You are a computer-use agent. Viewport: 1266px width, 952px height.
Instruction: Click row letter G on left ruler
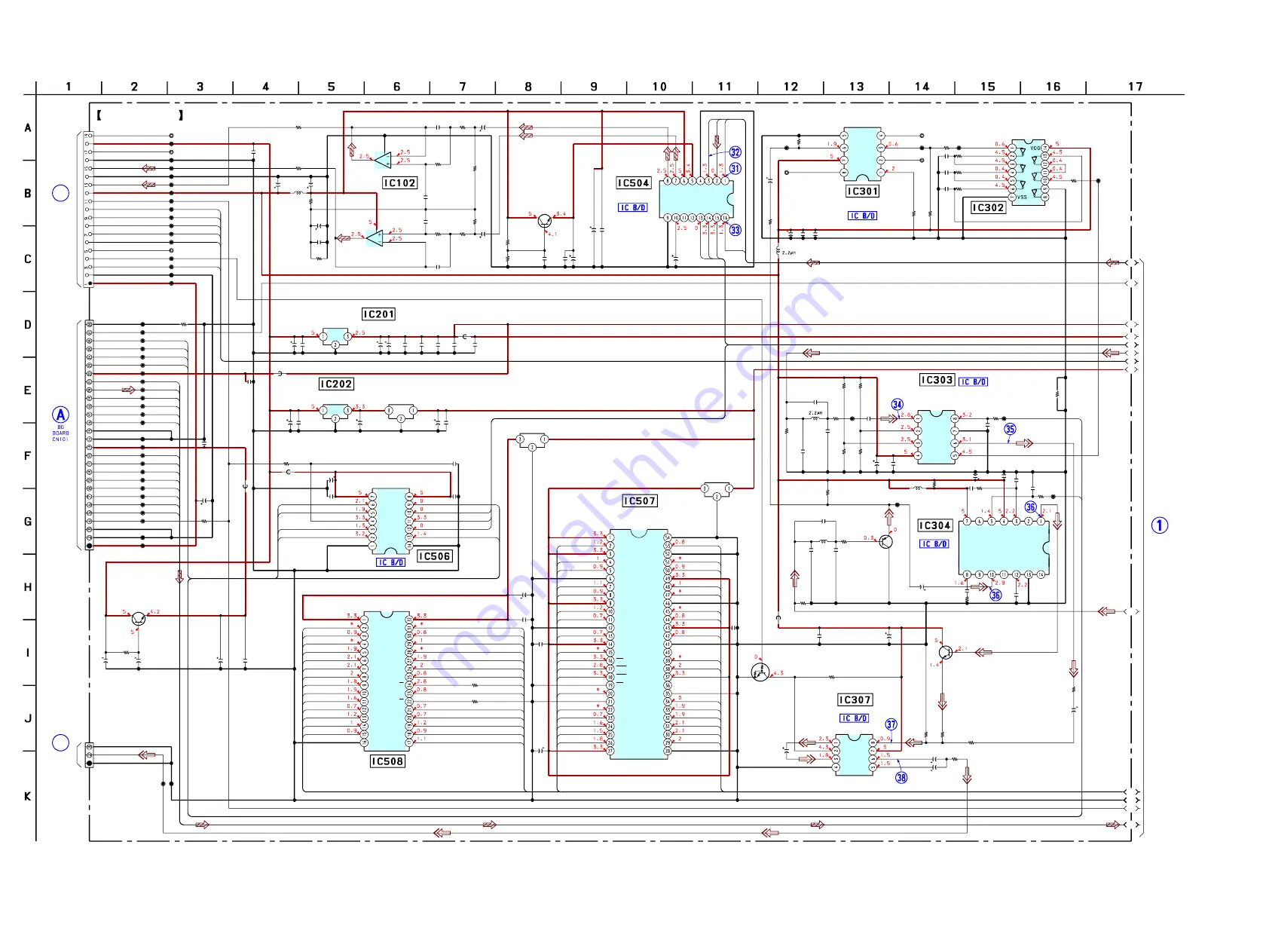28,522
